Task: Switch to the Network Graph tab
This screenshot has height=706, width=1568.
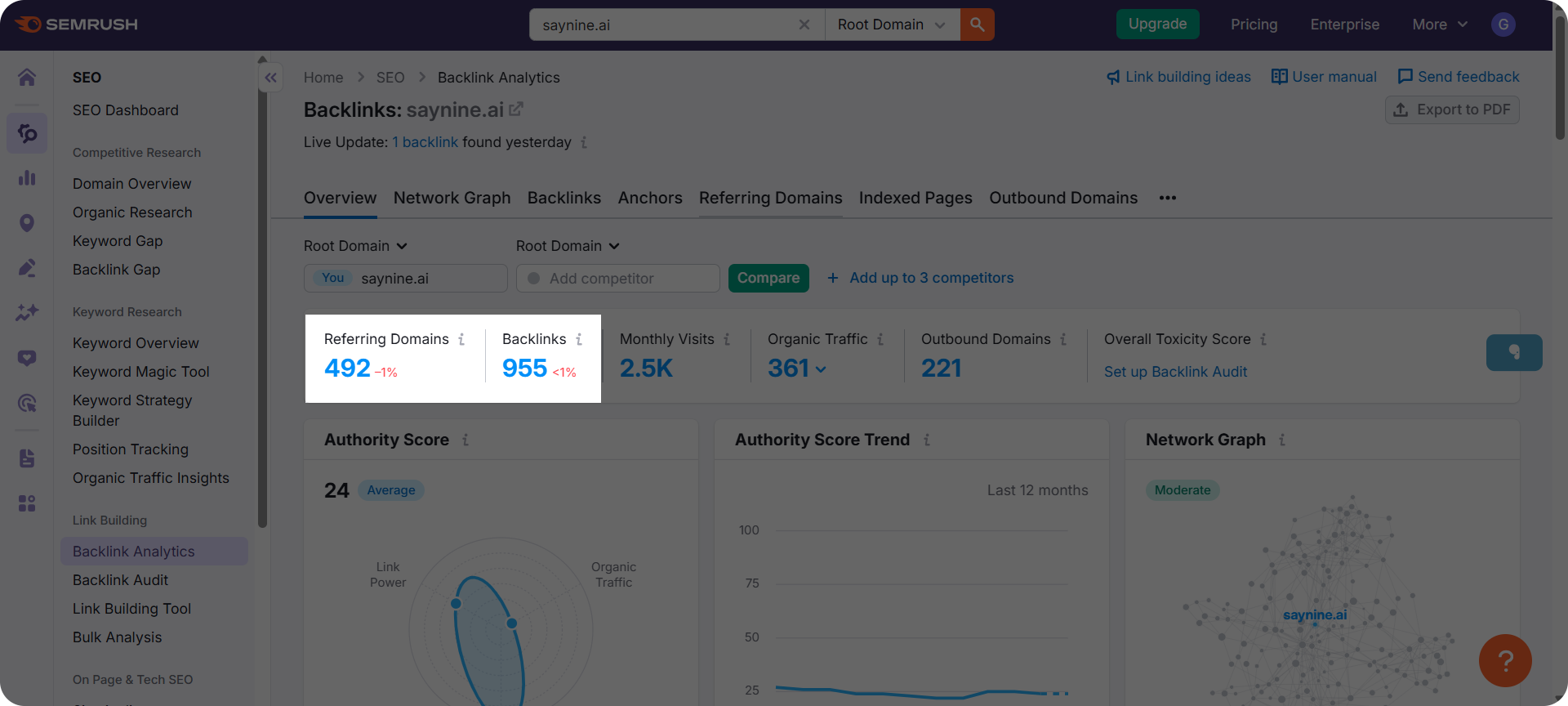Action: (x=452, y=198)
